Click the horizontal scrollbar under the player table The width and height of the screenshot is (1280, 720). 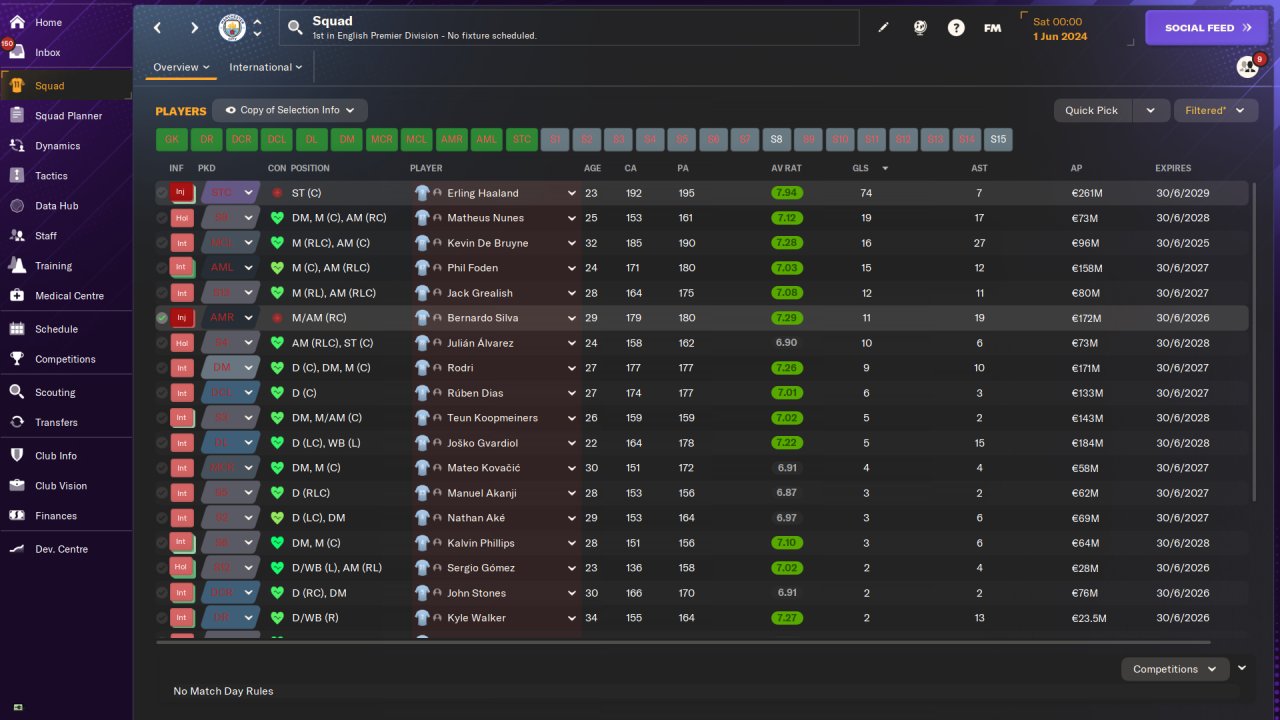pos(683,642)
